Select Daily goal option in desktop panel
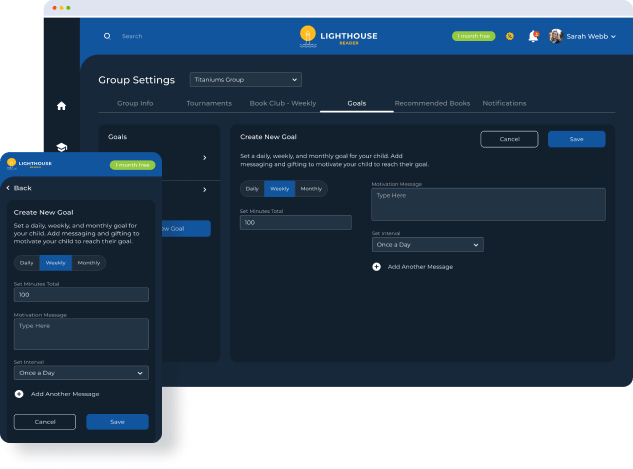The height and width of the screenshot is (469, 633). (x=252, y=189)
